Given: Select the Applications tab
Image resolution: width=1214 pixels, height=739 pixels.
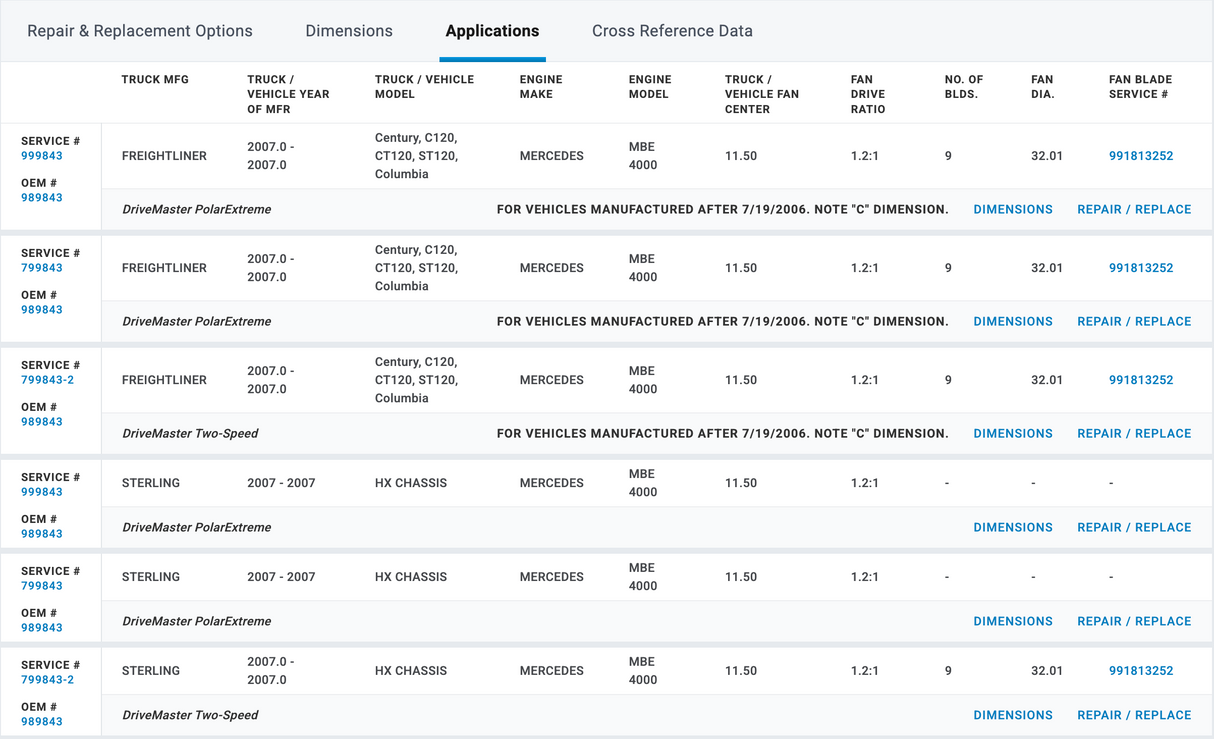Looking at the screenshot, I should tap(492, 31).
